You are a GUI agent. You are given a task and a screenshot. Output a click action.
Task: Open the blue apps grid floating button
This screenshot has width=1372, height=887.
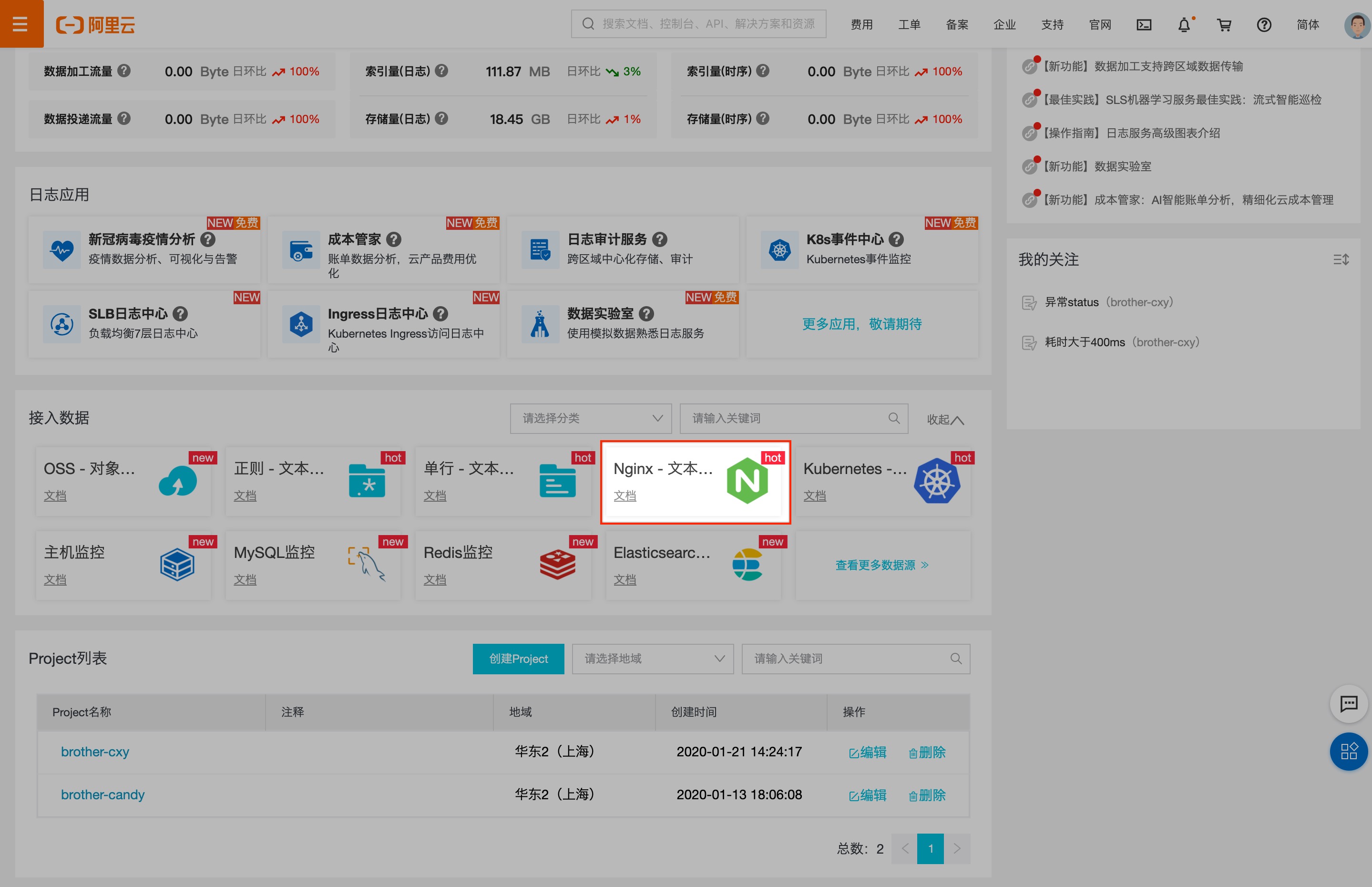tap(1348, 751)
